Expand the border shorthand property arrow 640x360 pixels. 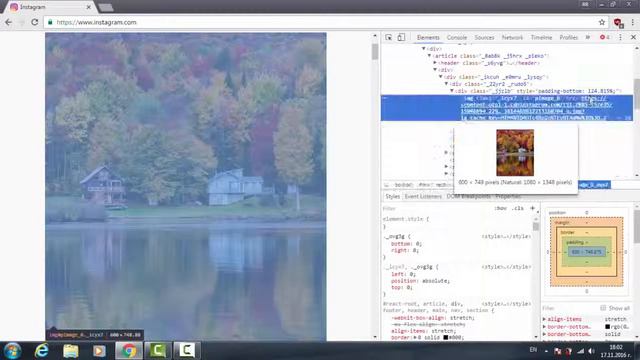click(x=416, y=338)
